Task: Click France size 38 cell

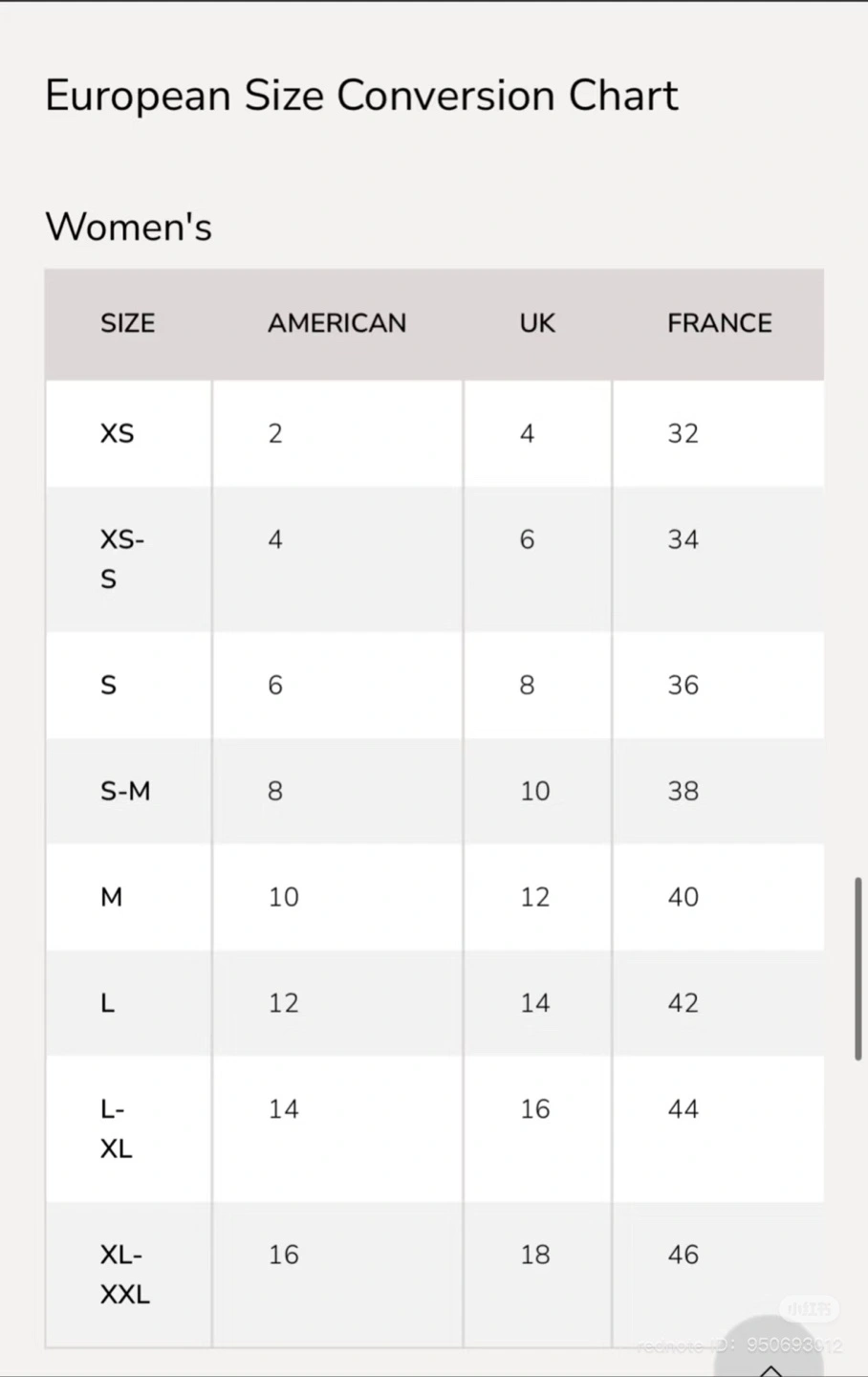Action: pos(683,791)
